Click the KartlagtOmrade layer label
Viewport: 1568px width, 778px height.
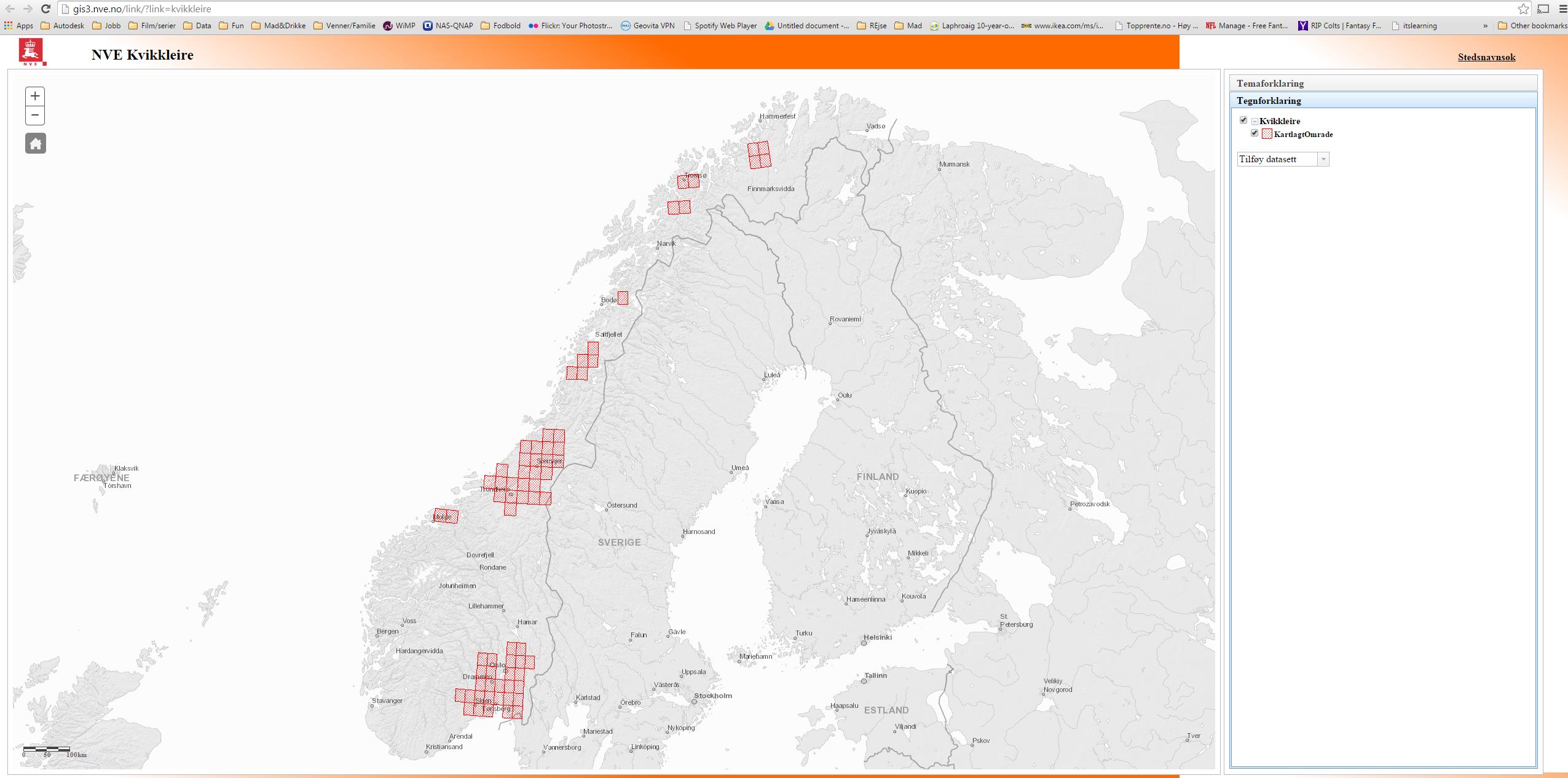(x=1303, y=134)
